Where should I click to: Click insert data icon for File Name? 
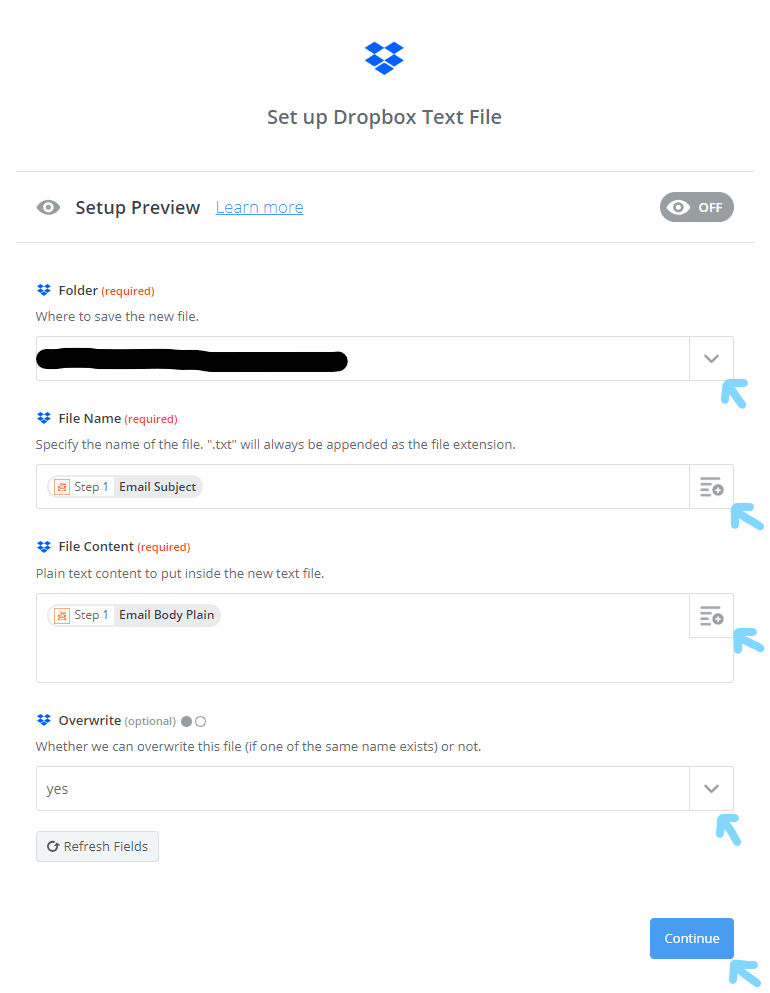click(x=711, y=487)
